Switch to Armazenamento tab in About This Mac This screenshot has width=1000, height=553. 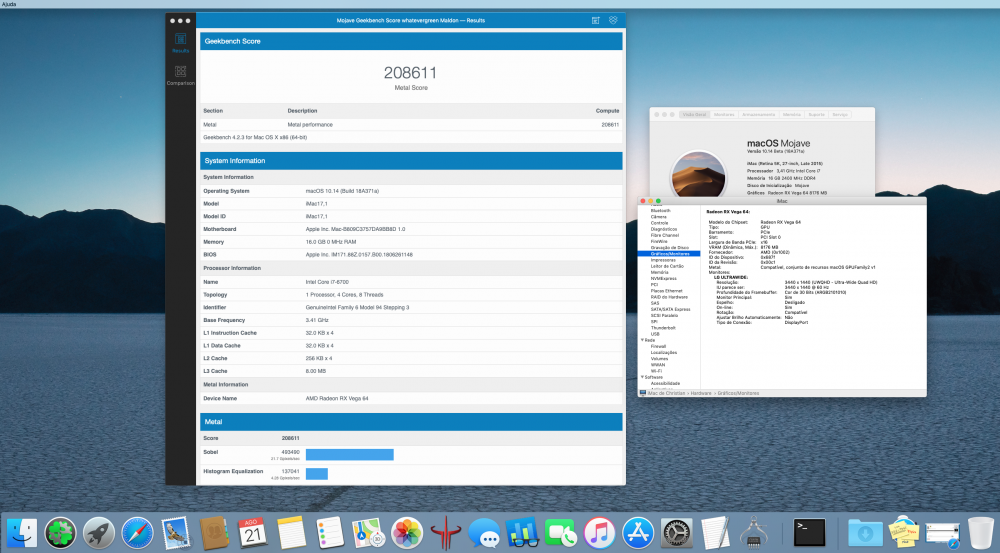758,115
